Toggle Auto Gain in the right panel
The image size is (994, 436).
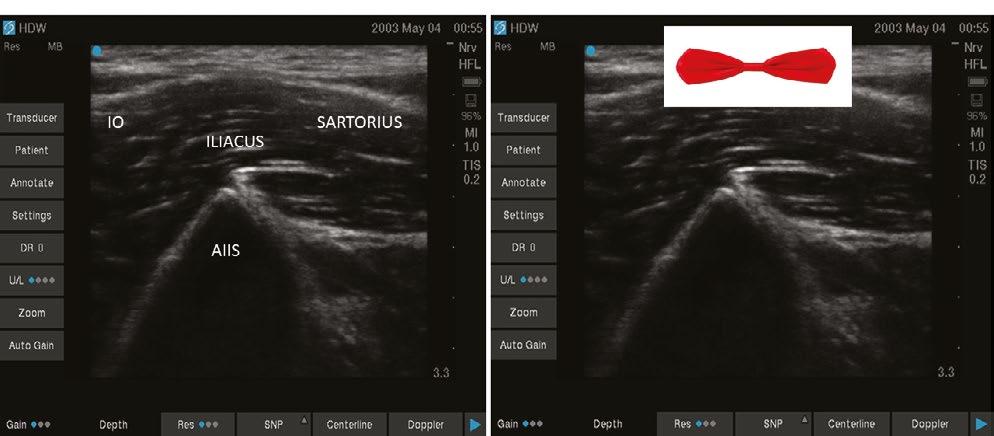click(x=524, y=345)
